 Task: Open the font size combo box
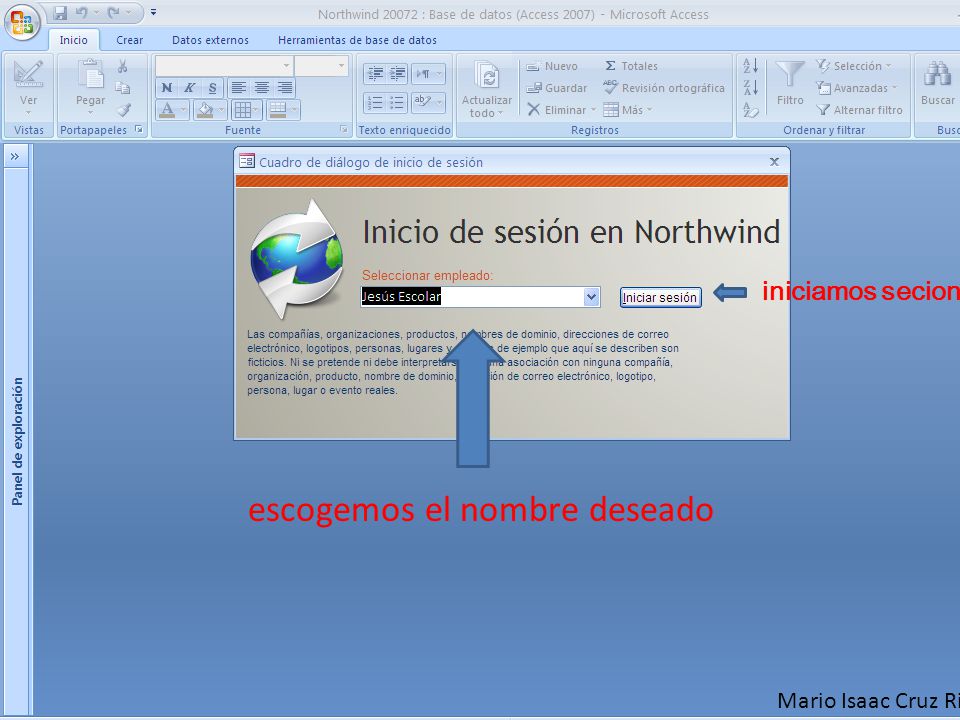pos(321,66)
